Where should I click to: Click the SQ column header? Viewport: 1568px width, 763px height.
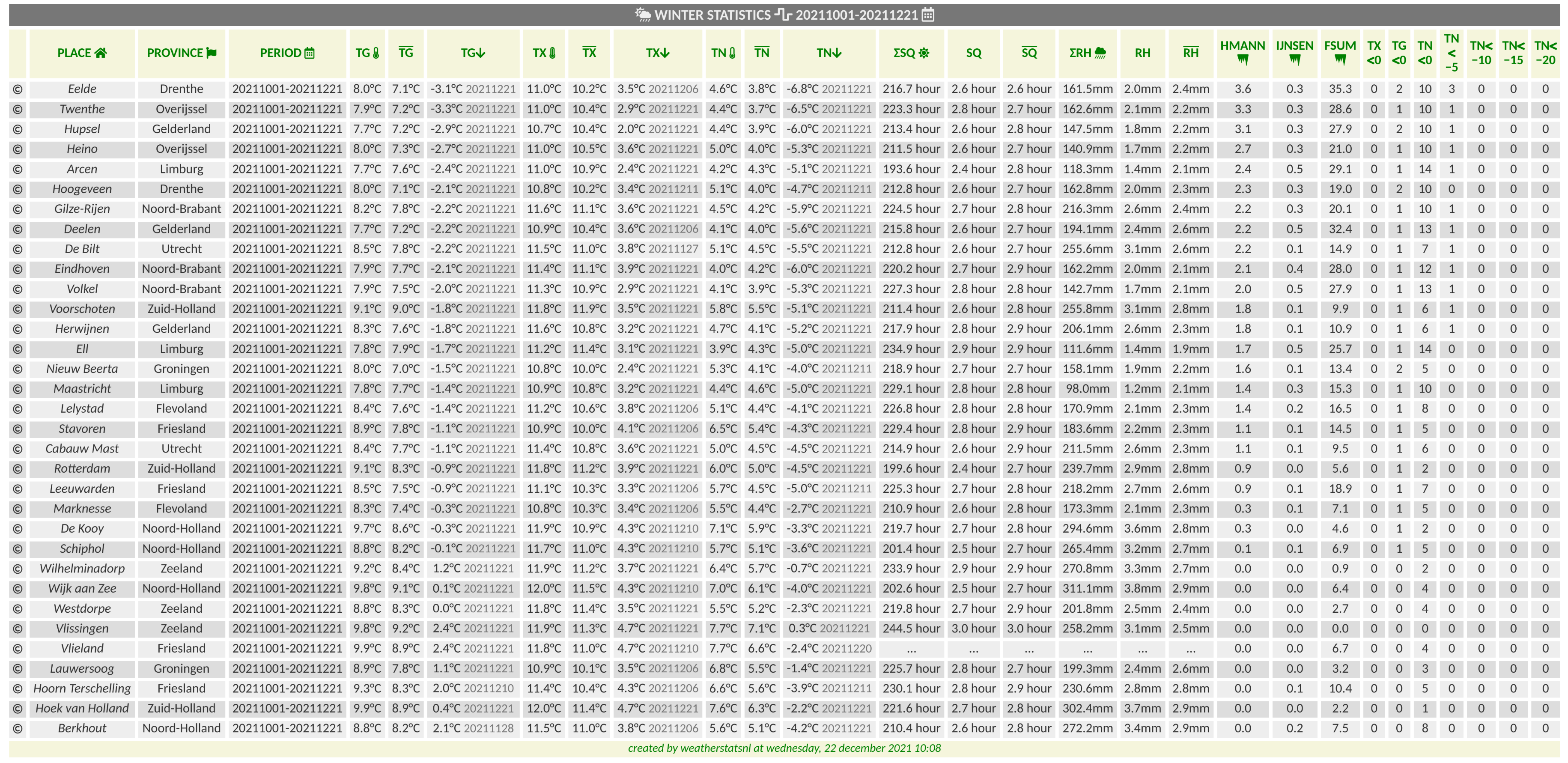973,53
